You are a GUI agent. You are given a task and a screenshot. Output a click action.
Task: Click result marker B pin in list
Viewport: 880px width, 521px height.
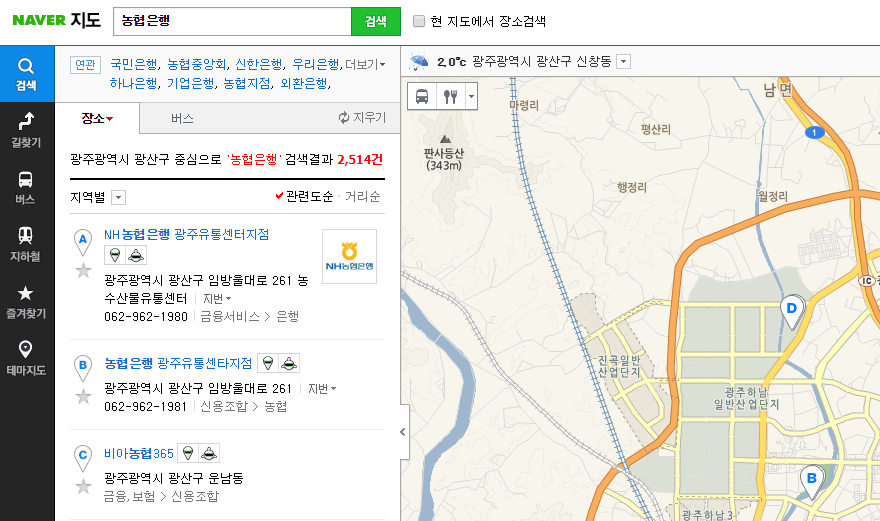click(x=83, y=368)
